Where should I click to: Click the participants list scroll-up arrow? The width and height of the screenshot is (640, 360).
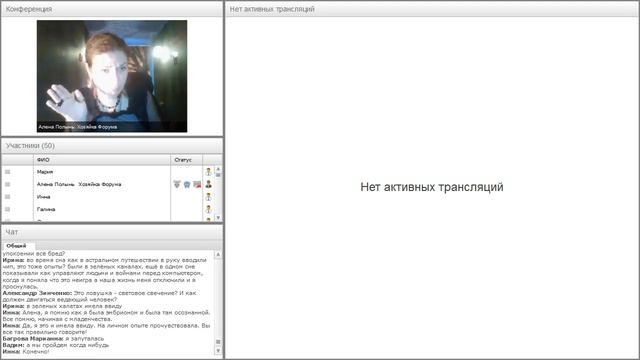pyautogui.click(x=218, y=169)
